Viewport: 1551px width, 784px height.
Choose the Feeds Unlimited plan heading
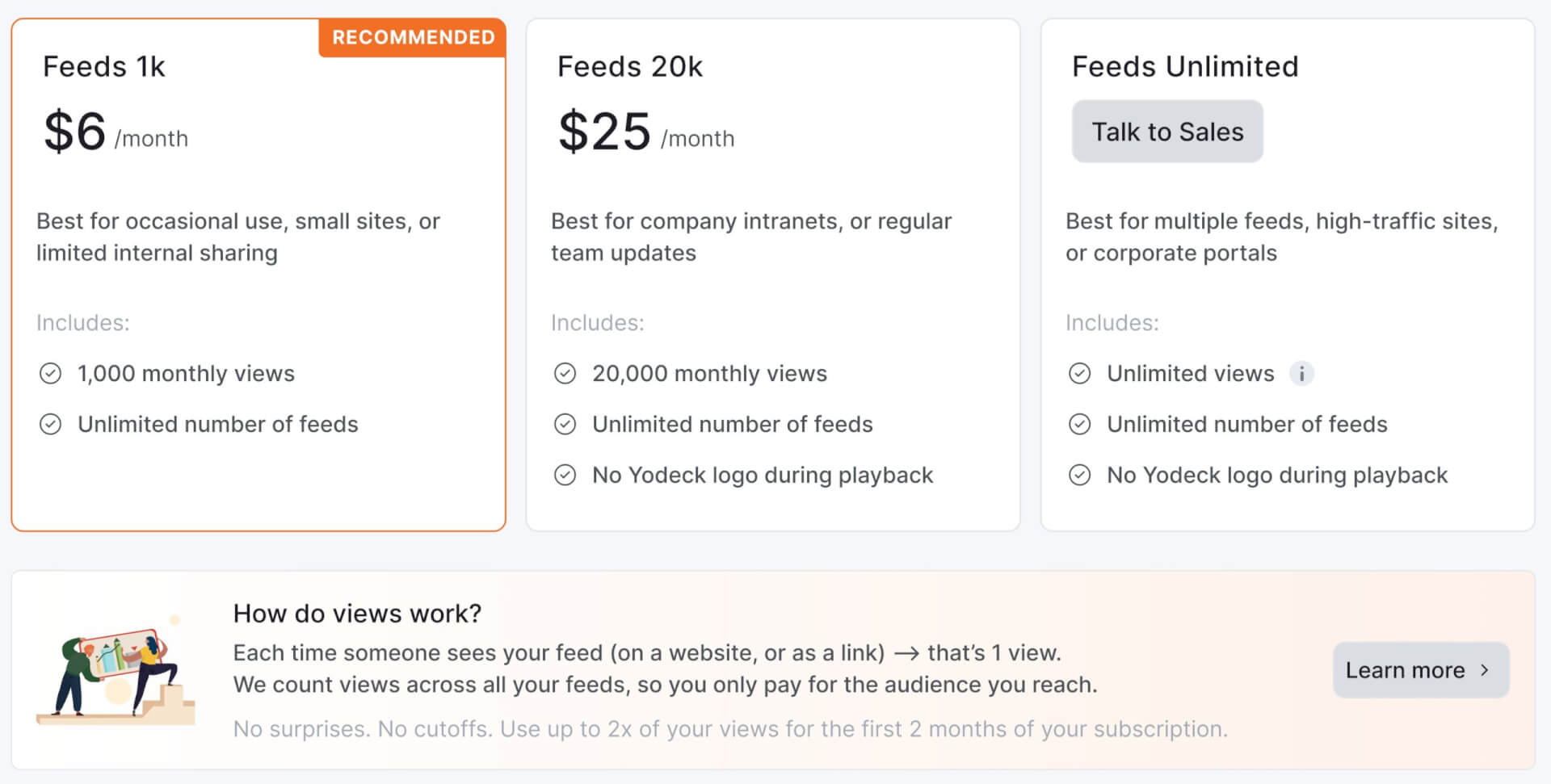(x=1184, y=66)
